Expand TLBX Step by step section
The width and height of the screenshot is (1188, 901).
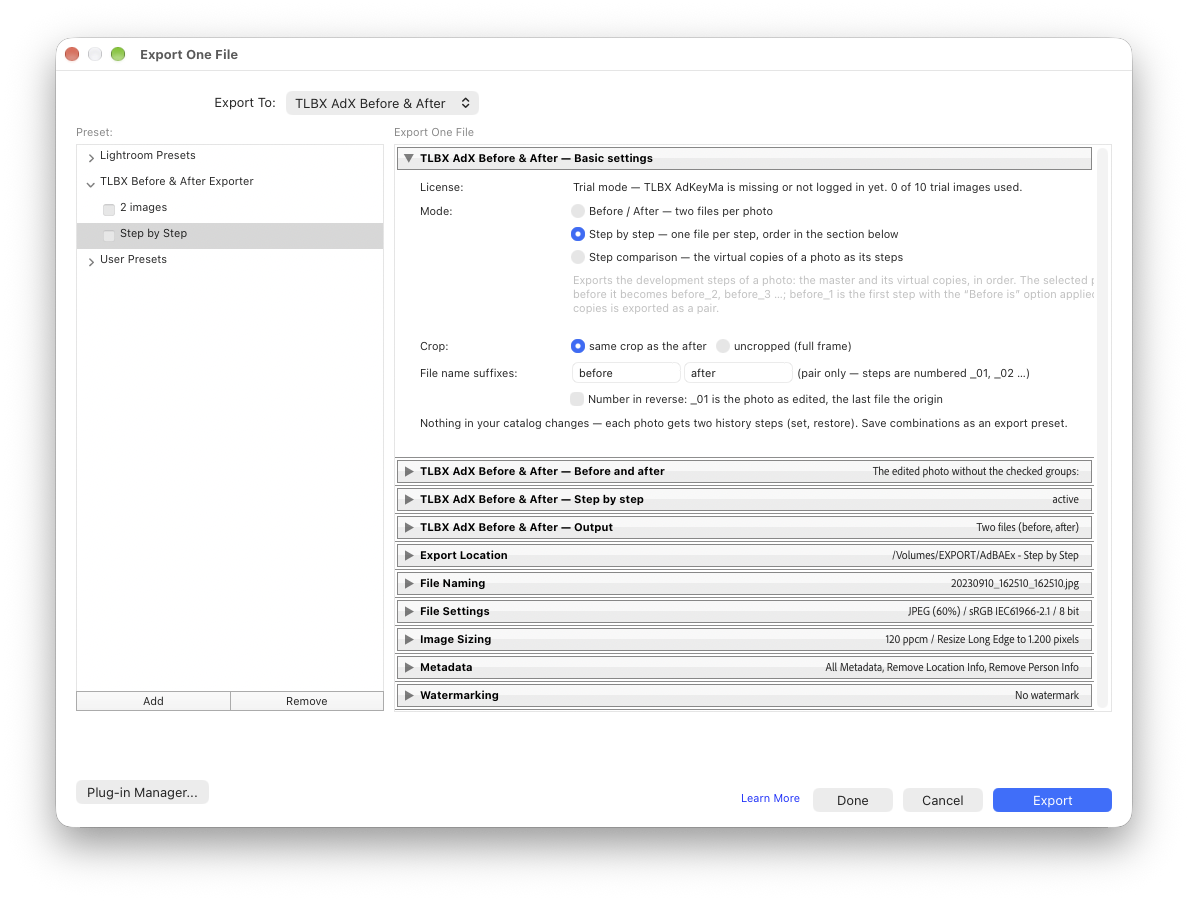pyautogui.click(x=409, y=499)
